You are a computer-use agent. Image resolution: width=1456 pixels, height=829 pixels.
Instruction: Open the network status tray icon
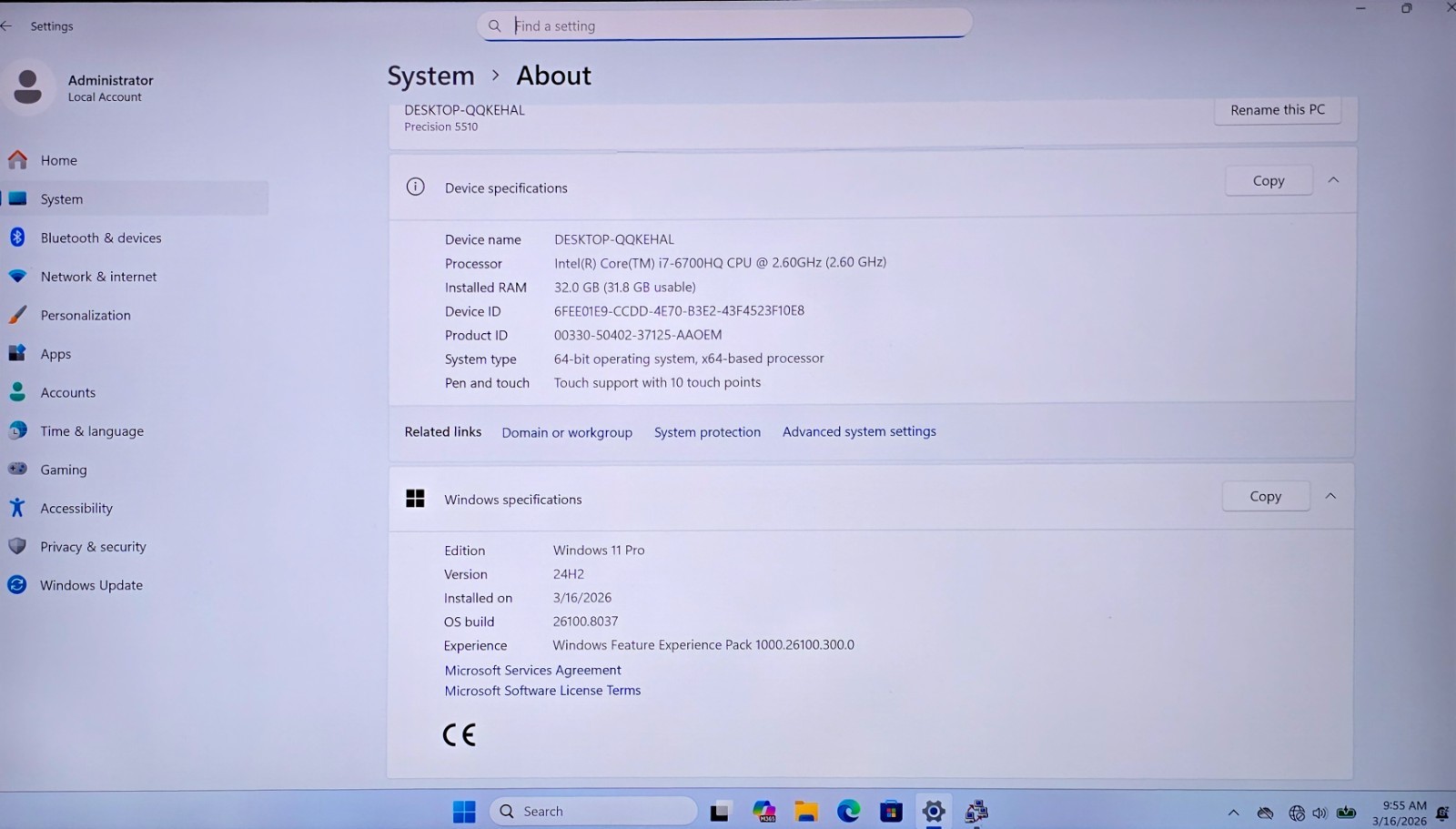click(1297, 814)
